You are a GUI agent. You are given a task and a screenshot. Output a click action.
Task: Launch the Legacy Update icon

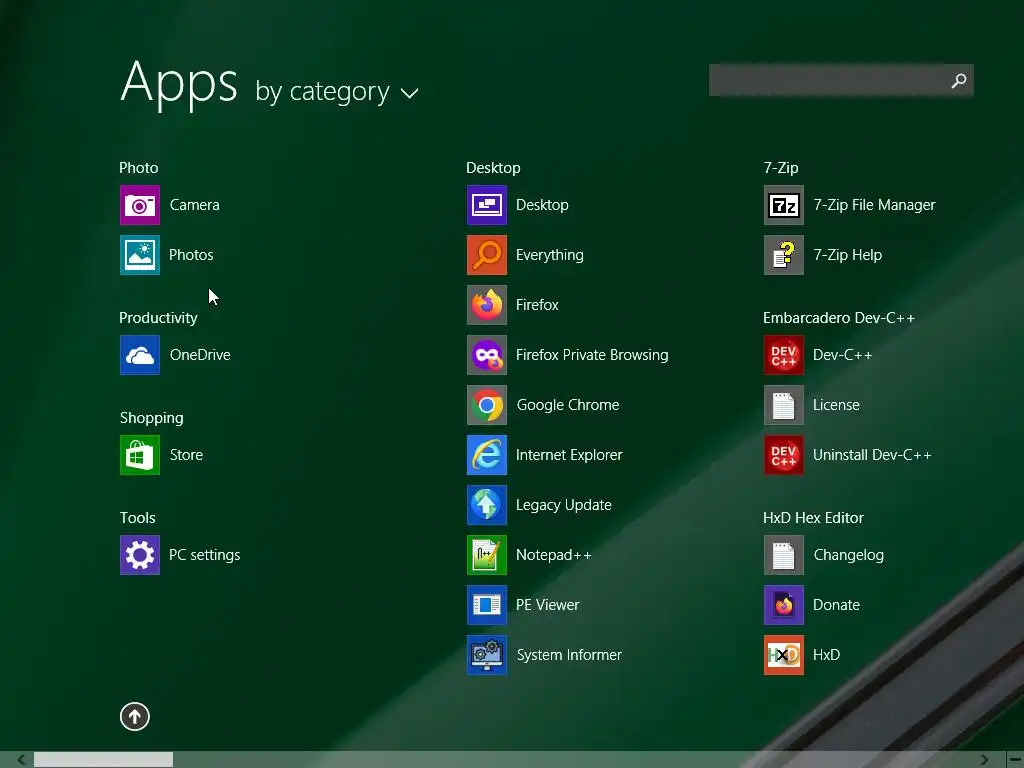487,505
